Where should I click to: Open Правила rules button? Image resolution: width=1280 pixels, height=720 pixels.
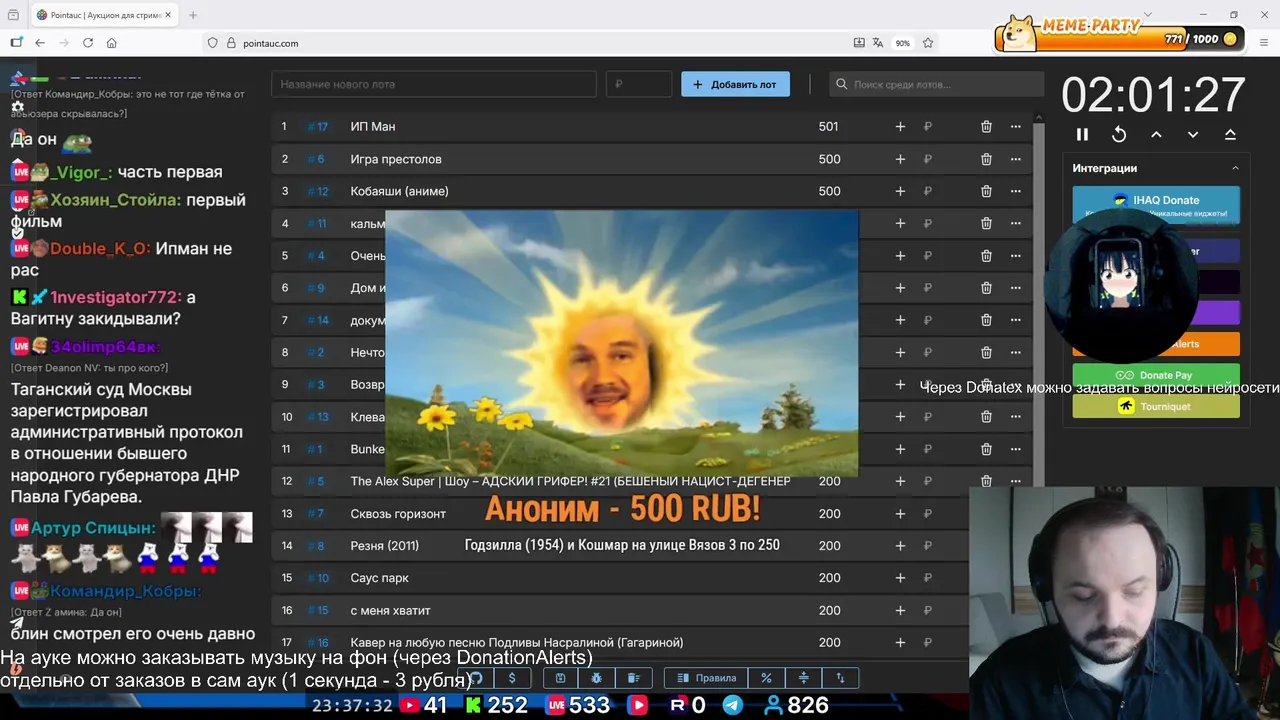[x=706, y=678]
